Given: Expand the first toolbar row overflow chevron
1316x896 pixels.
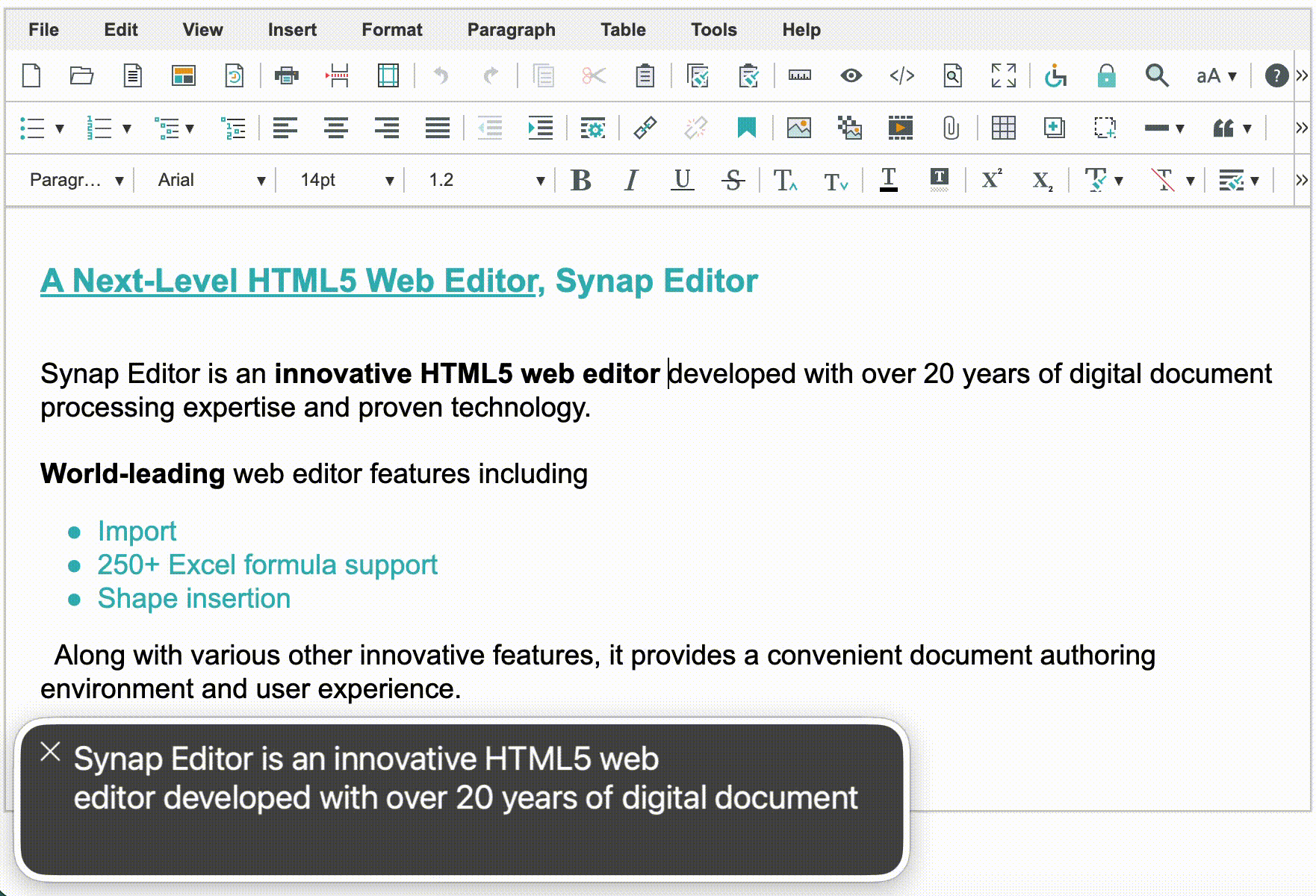Looking at the screenshot, I should click(1302, 75).
